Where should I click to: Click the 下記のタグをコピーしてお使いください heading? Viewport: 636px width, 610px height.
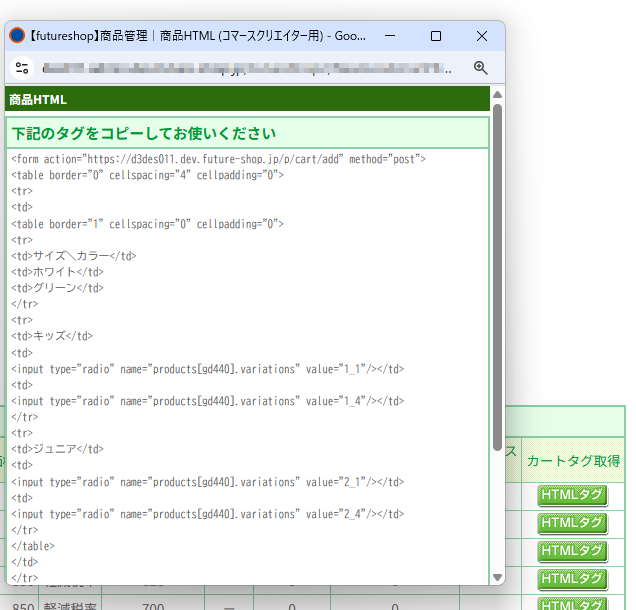click(x=144, y=133)
